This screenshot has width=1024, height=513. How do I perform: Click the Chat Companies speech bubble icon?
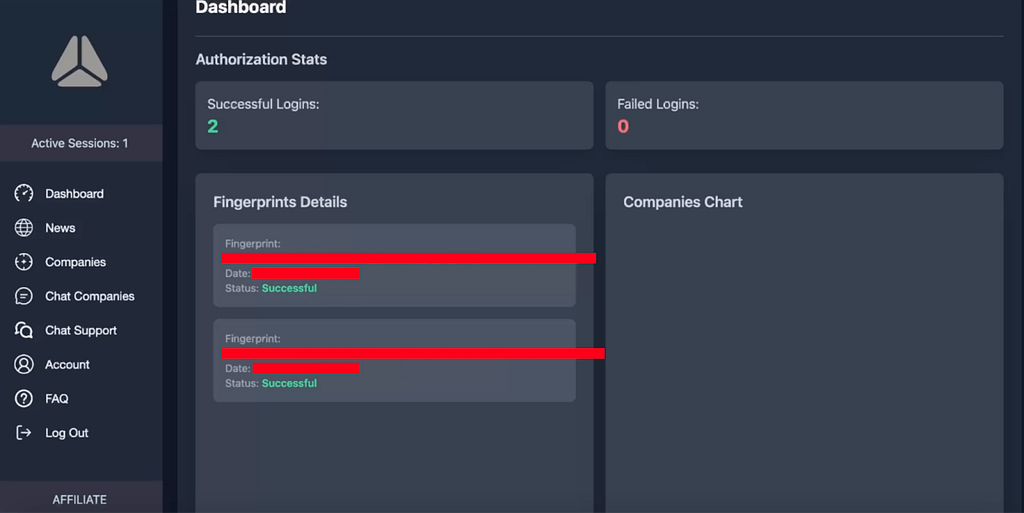(x=24, y=296)
